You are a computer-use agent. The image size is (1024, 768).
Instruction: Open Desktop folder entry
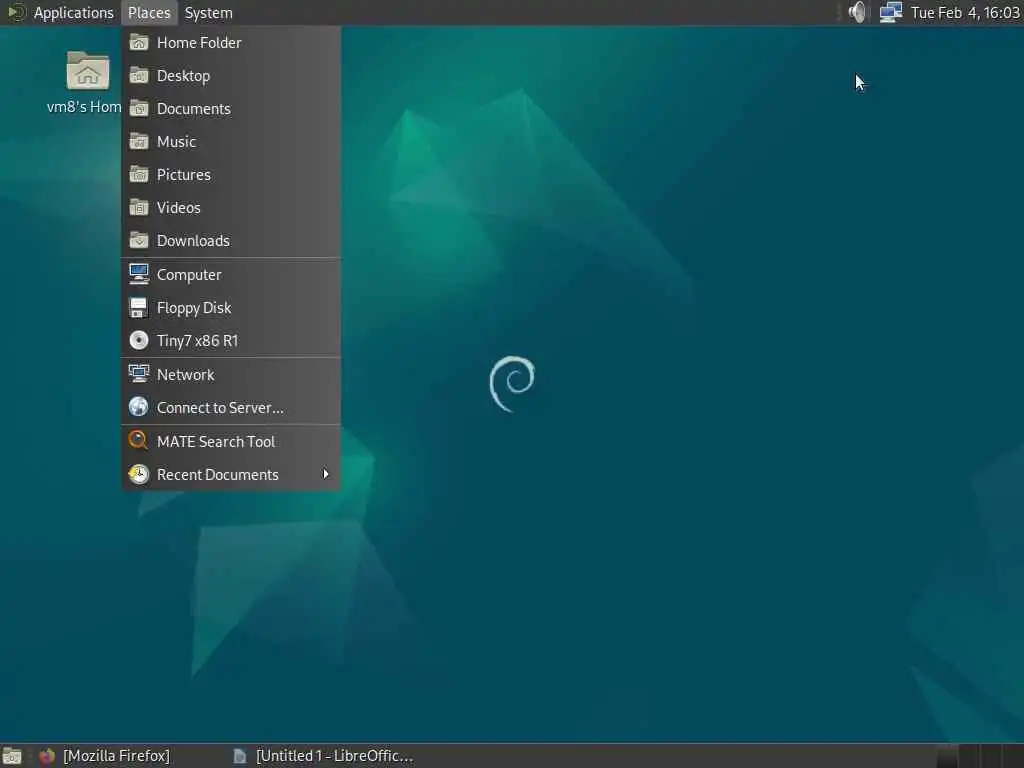click(x=231, y=76)
